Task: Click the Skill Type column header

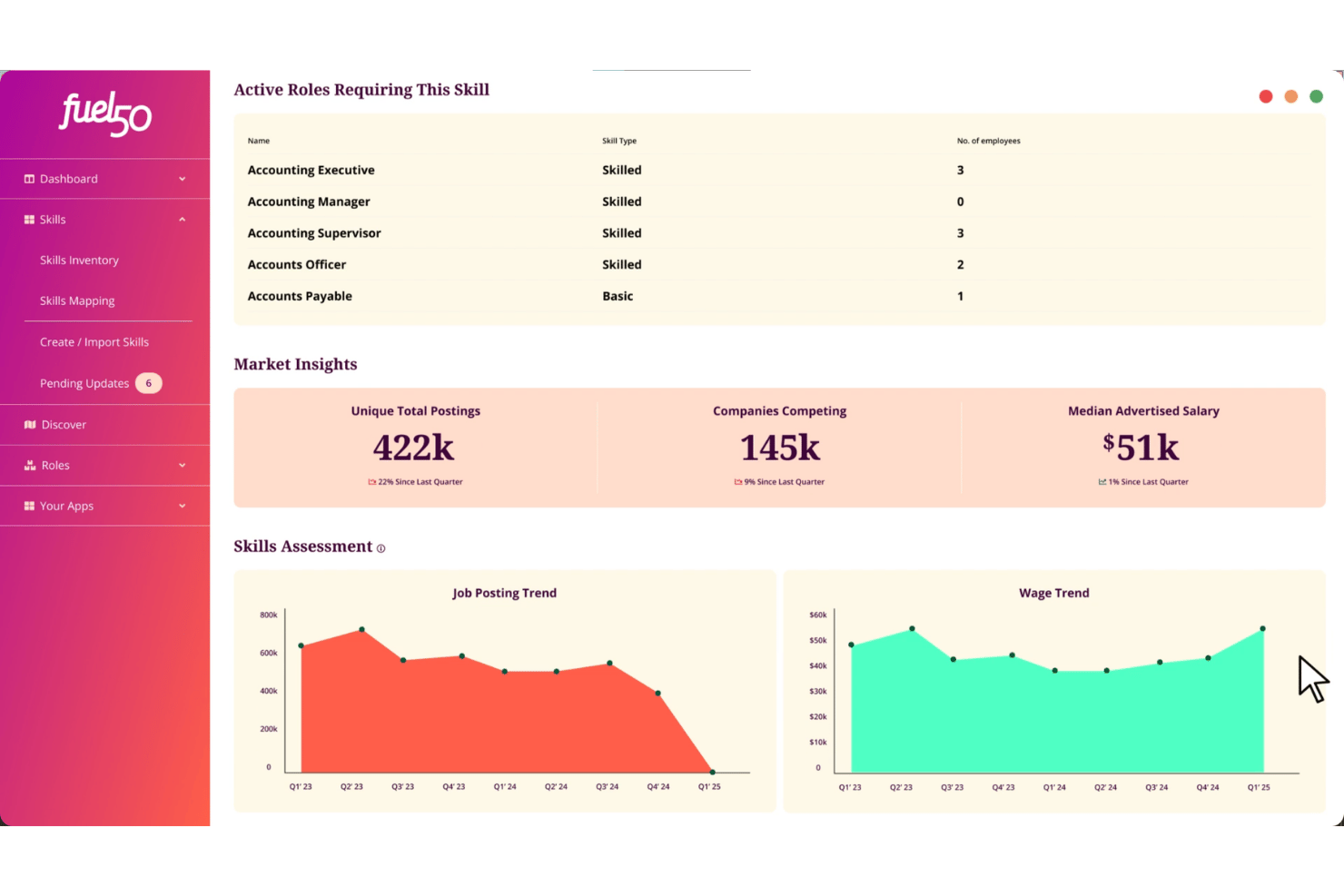Action: [x=619, y=141]
